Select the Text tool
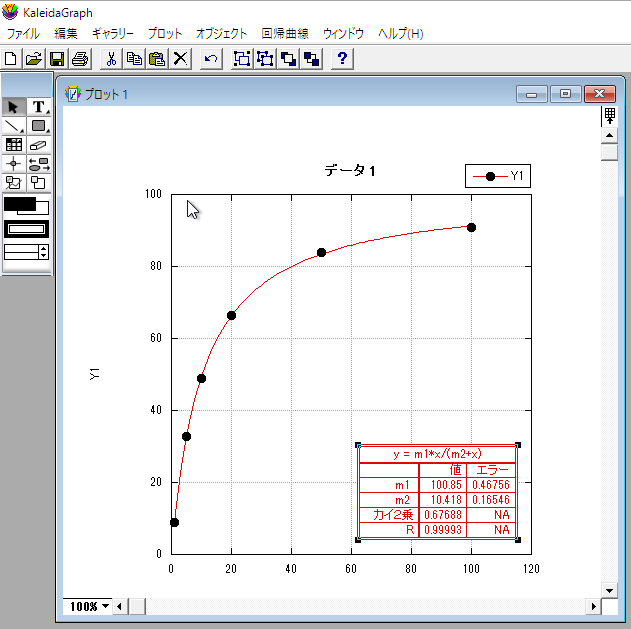 (x=39, y=107)
